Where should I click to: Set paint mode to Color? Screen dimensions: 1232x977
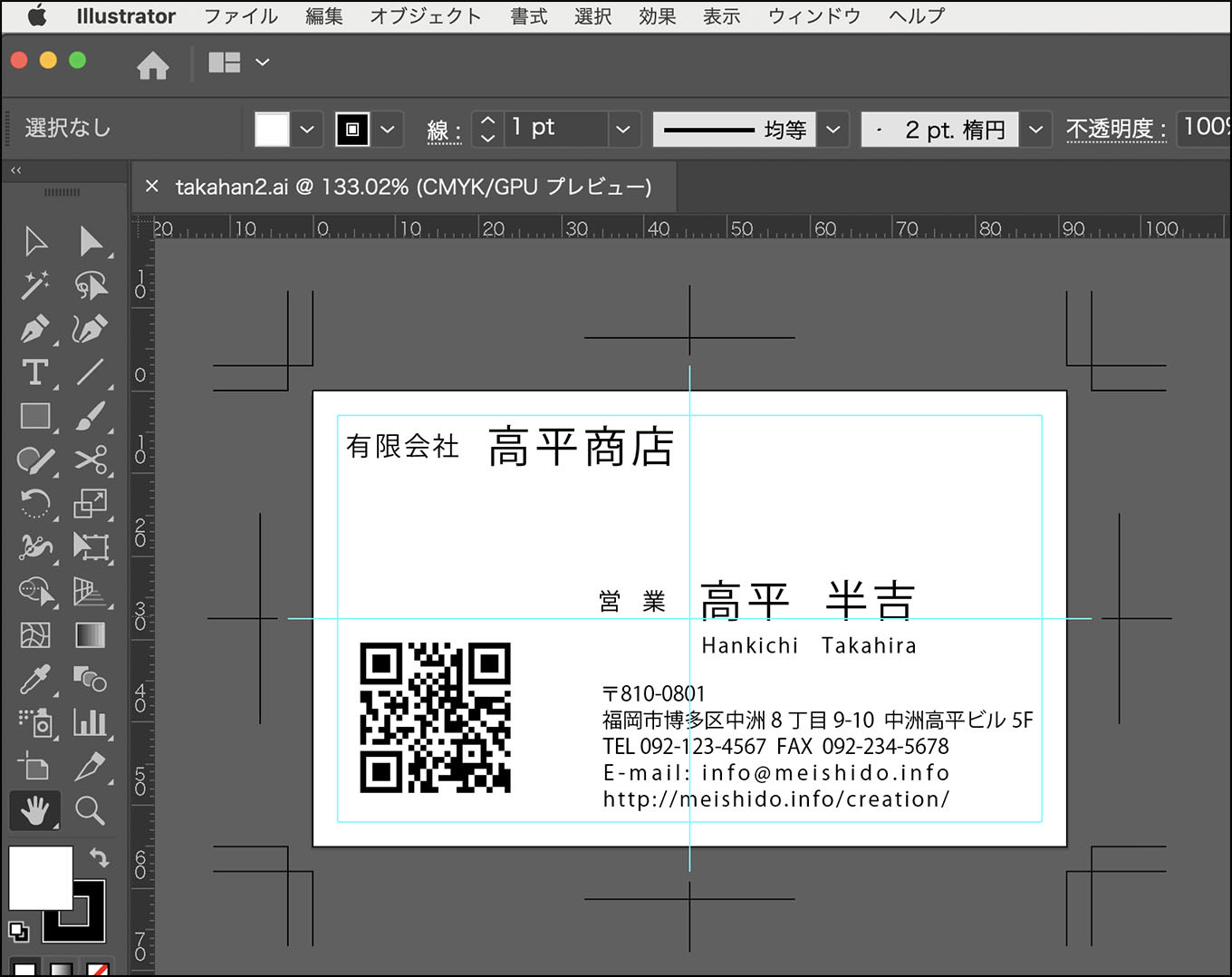[24, 969]
